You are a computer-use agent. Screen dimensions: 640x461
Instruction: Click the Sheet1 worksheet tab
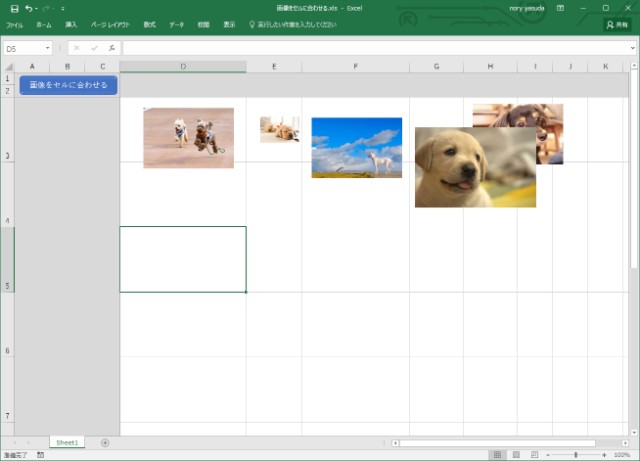67,442
